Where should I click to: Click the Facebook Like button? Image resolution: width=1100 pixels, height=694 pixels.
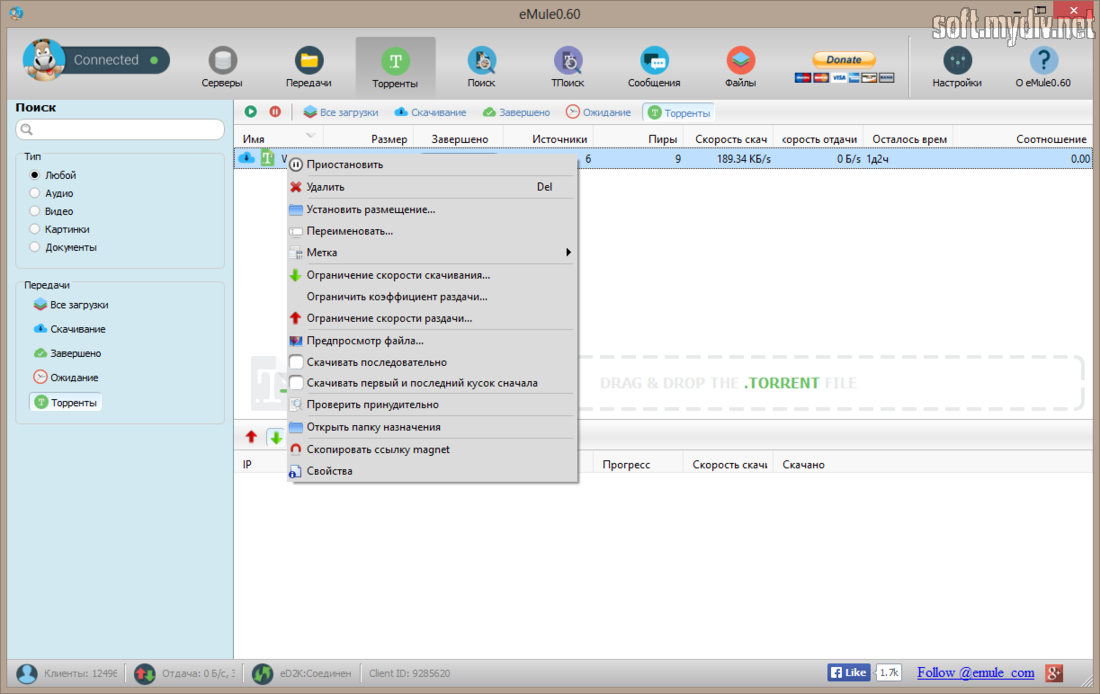coord(848,672)
